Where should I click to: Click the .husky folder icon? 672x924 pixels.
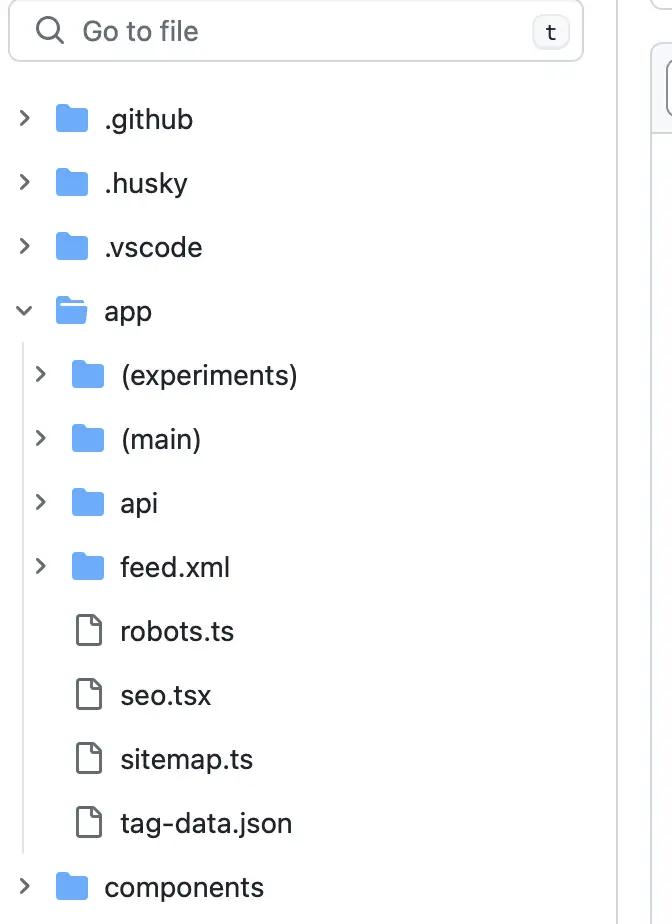pyautogui.click(x=72, y=182)
